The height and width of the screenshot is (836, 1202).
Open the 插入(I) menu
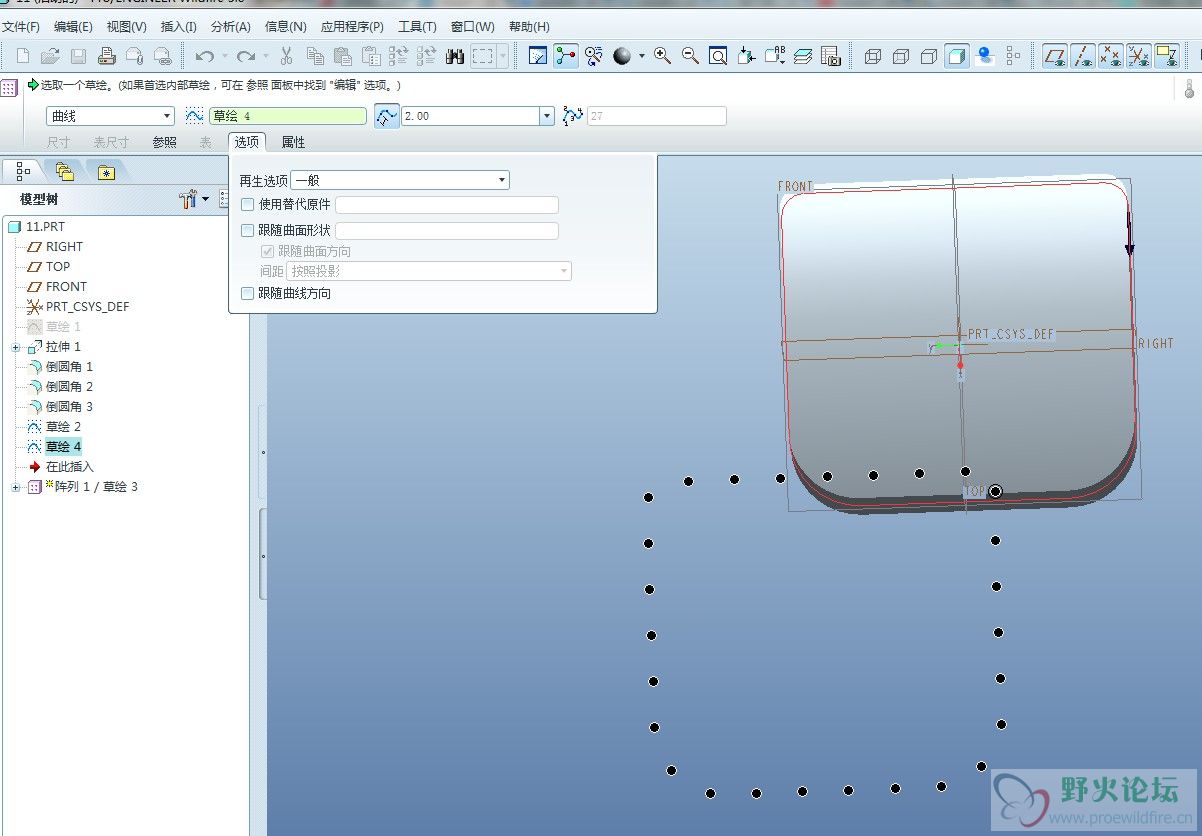179,27
